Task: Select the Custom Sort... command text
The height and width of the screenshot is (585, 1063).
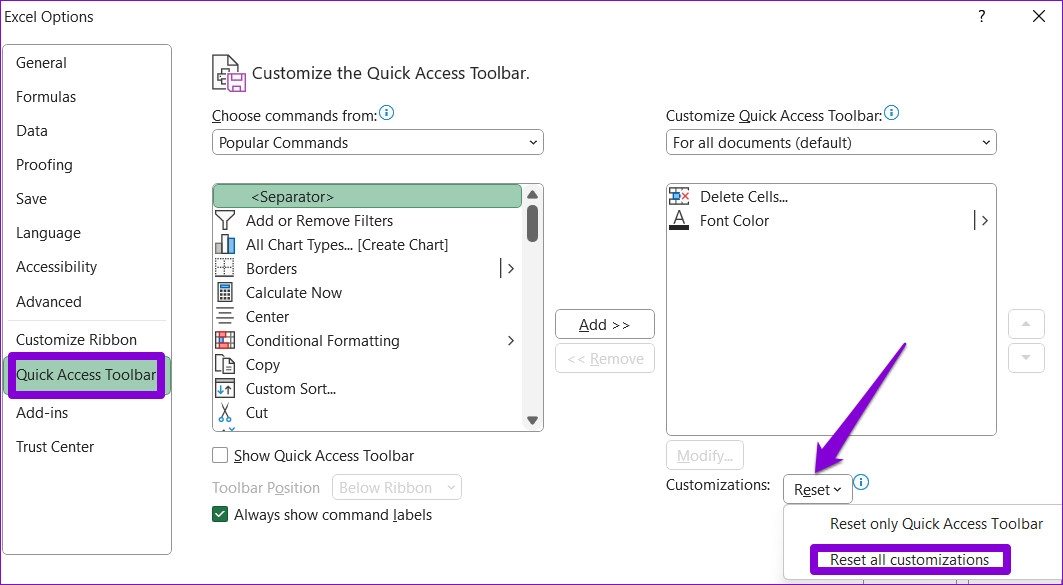Action: pyautogui.click(x=291, y=388)
